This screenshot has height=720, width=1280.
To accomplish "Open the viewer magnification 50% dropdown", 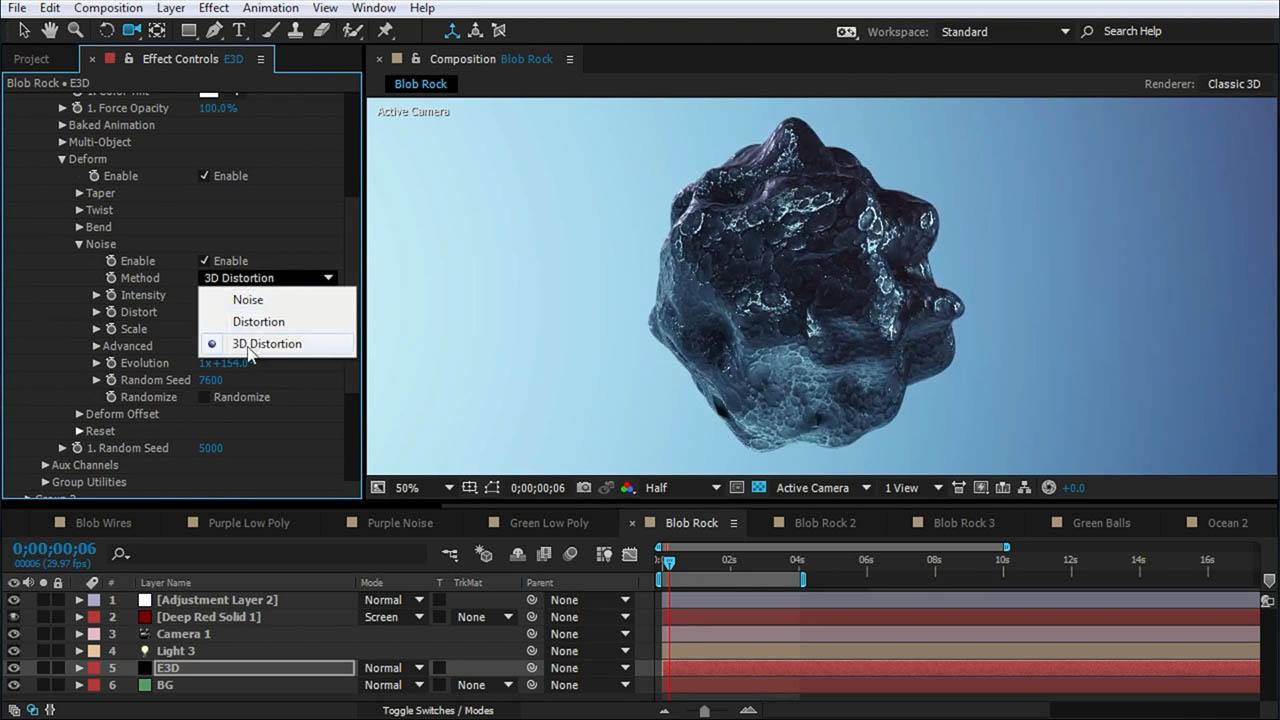I will coord(424,488).
